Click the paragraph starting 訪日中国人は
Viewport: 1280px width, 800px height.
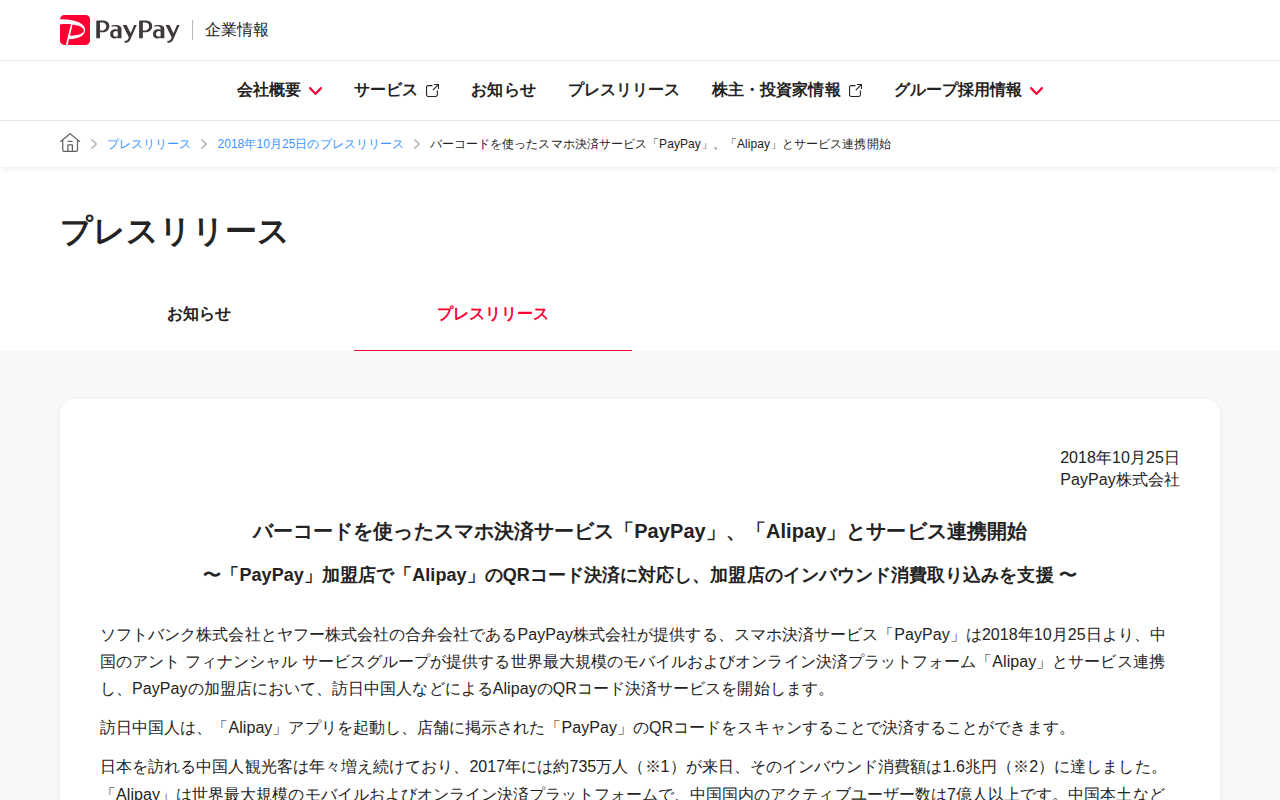585,728
